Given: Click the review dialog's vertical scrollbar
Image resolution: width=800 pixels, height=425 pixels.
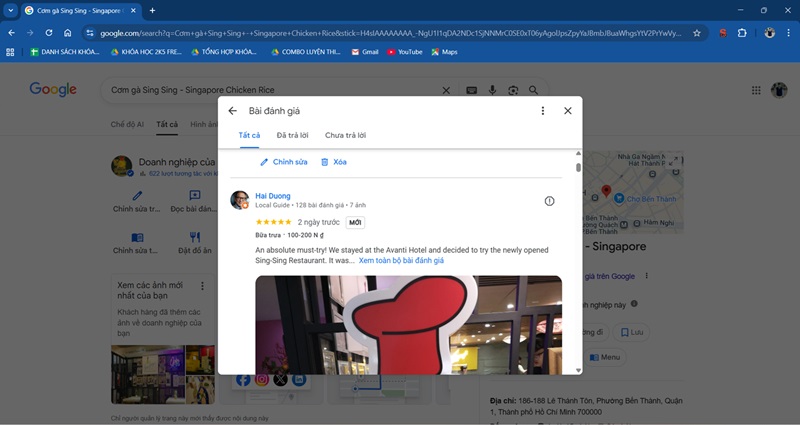Looking at the screenshot, I should tap(578, 165).
